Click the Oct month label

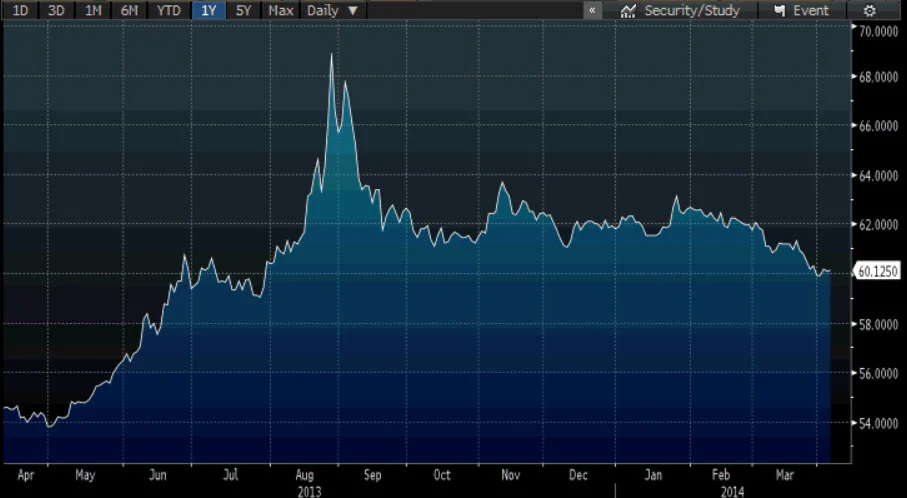coord(442,475)
